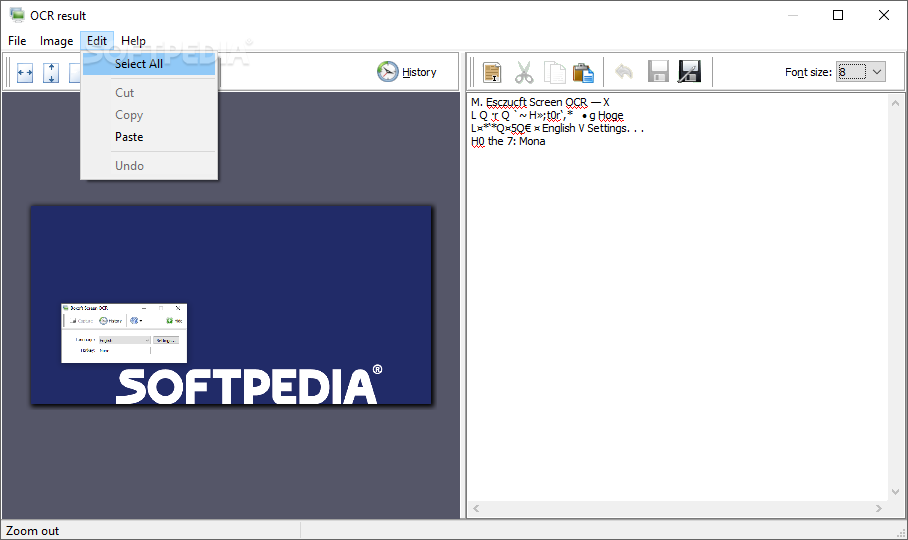Open the Font size dropdown
The height and width of the screenshot is (540, 908).
point(877,72)
